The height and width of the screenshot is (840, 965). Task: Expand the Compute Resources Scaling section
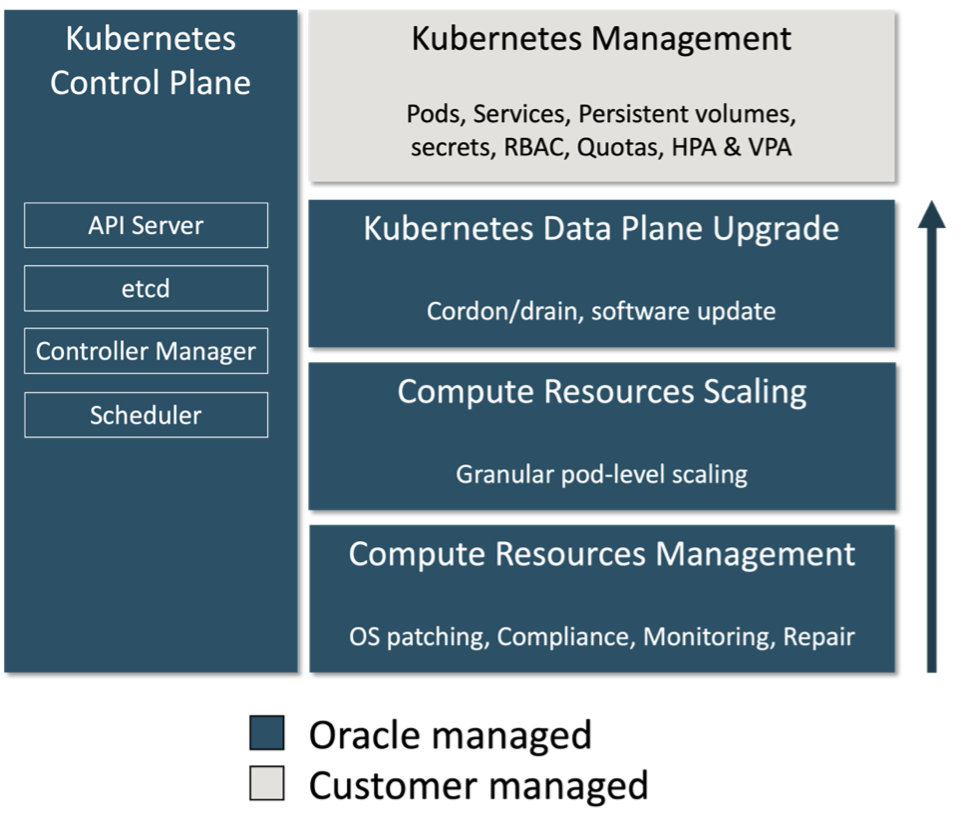tap(600, 435)
